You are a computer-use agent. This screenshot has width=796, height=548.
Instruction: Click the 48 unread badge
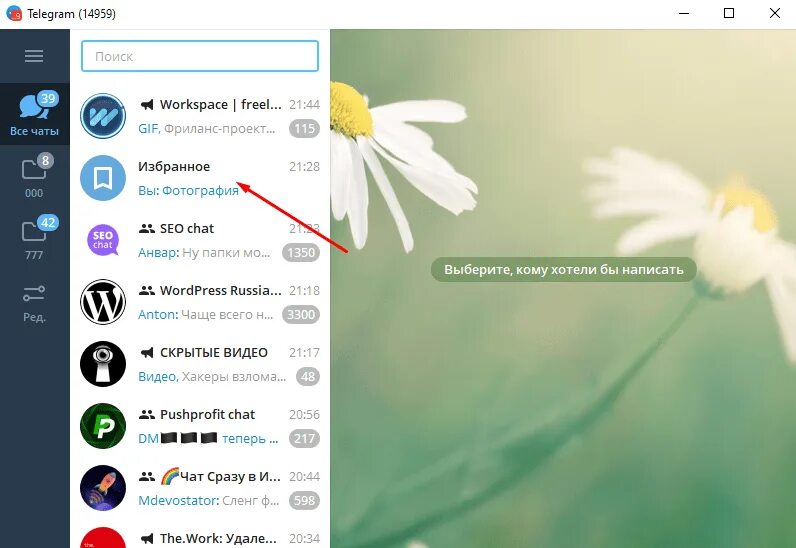click(x=308, y=376)
